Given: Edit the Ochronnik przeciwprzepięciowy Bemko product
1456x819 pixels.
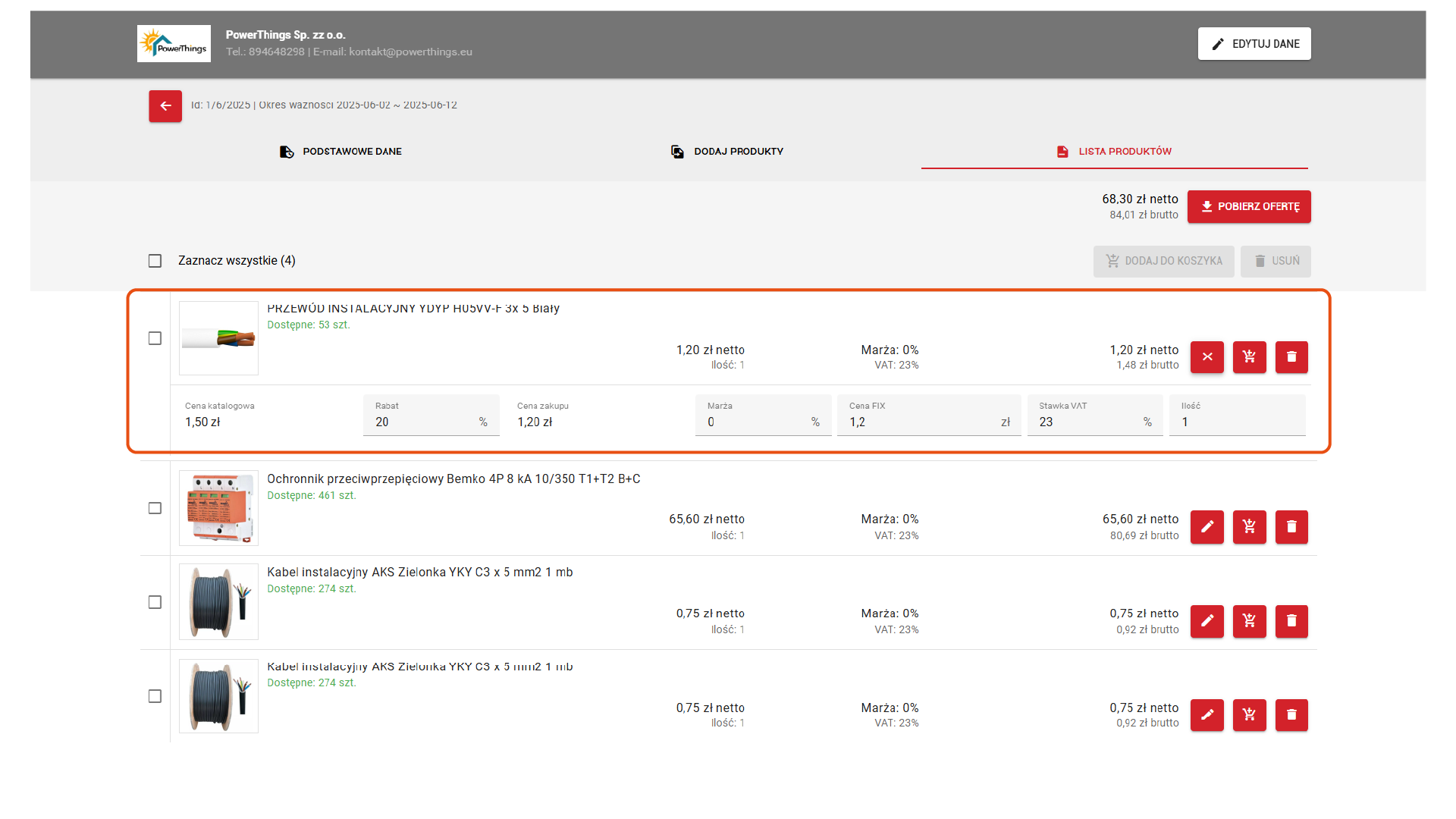Looking at the screenshot, I should pos(1207,526).
